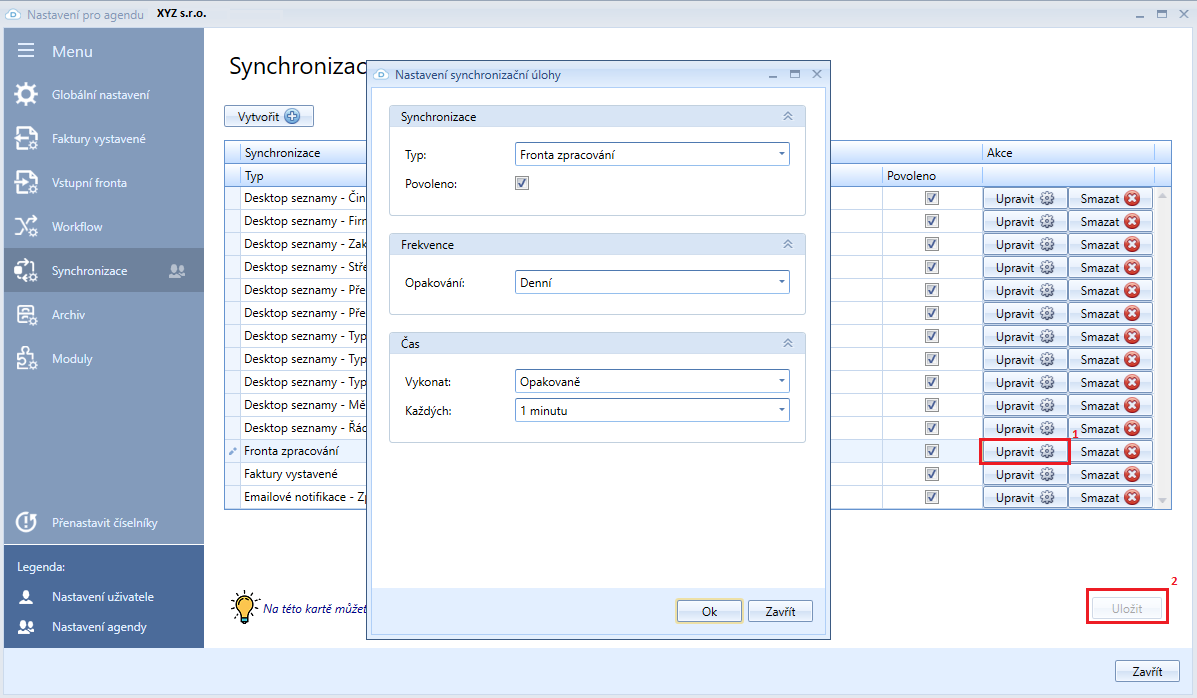
Task: Toggle Povoleno checkbox for Fronta zpracování row
Action: pos(932,452)
